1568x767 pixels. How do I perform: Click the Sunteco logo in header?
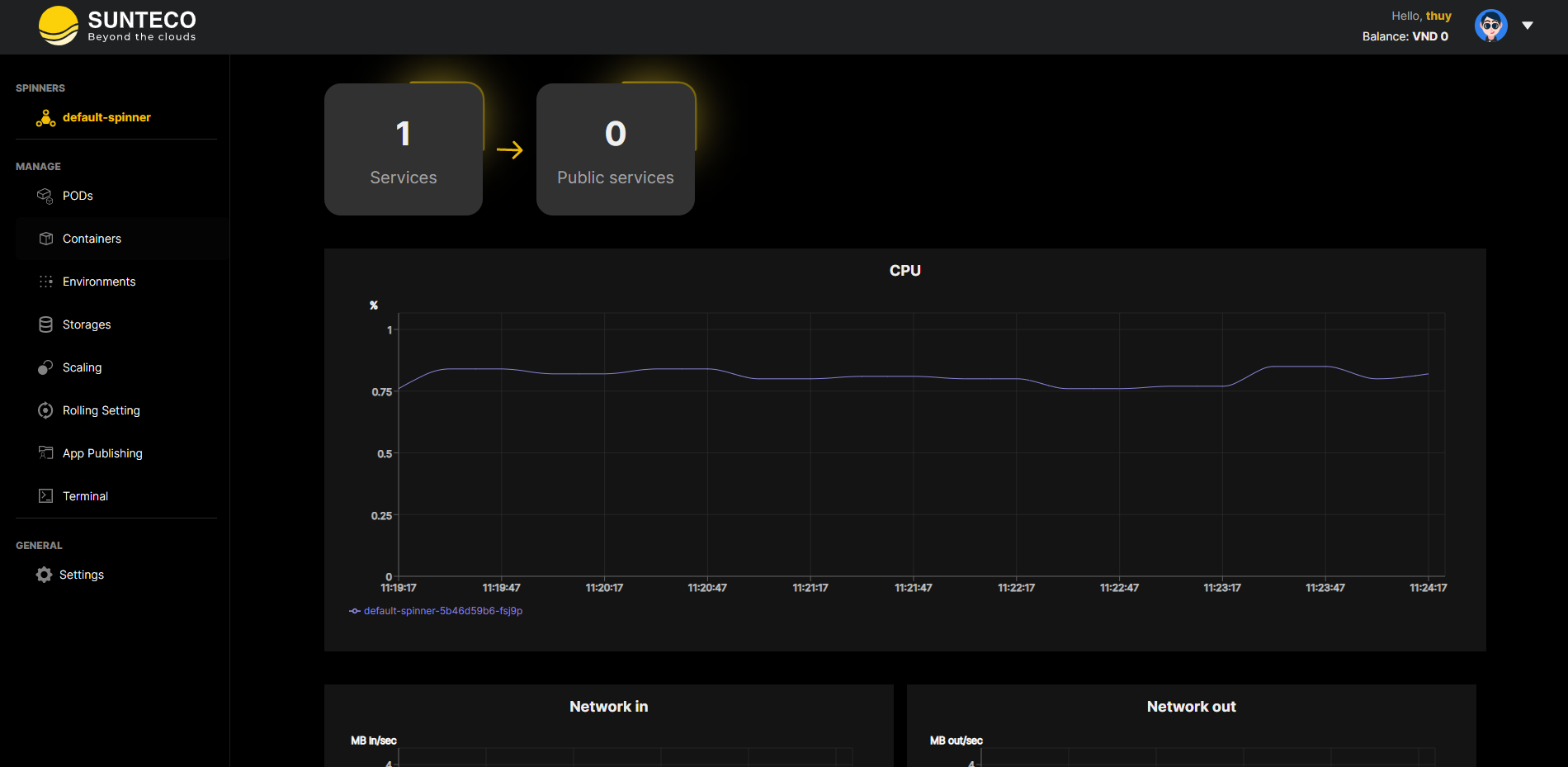click(117, 26)
